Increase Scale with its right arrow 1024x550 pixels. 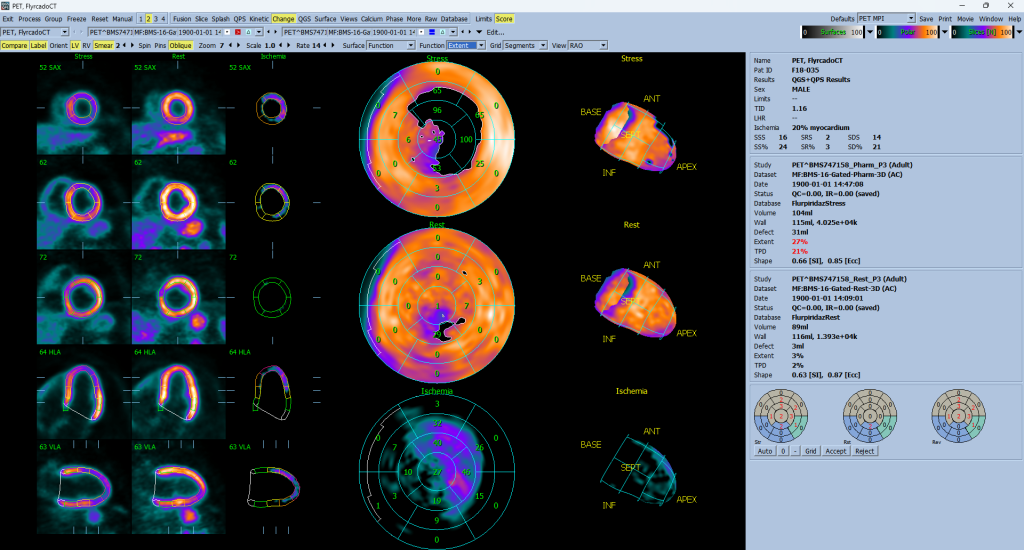click(289, 46)
